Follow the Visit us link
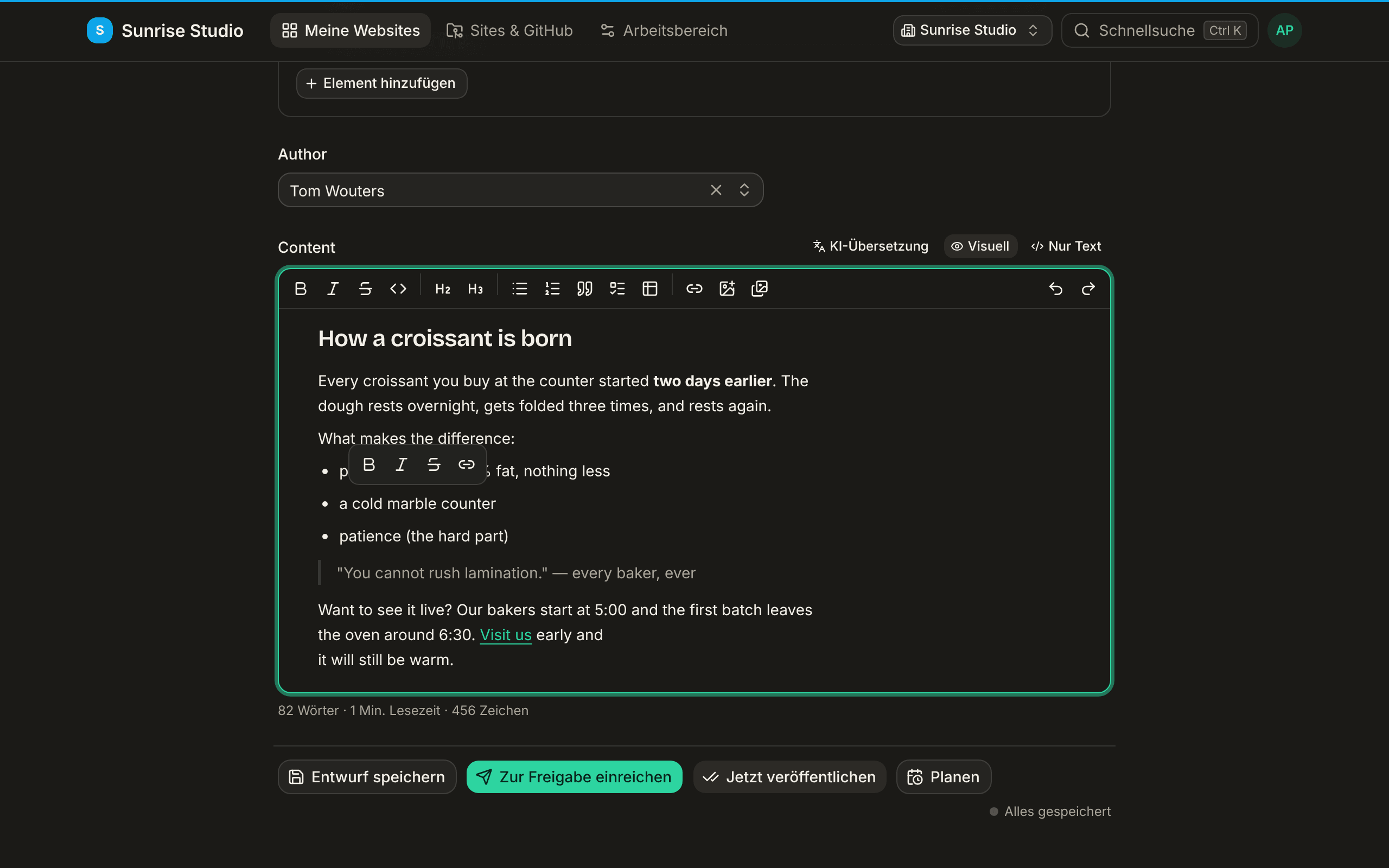Image resolution: width=1389 pixels, height=868 pixels. click(x=506, y=635)
